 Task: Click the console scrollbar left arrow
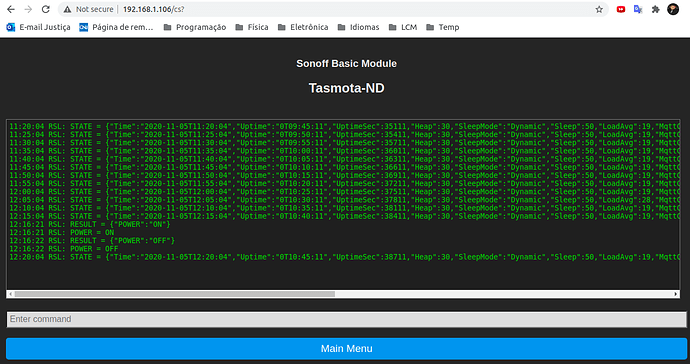pos(11,294)
